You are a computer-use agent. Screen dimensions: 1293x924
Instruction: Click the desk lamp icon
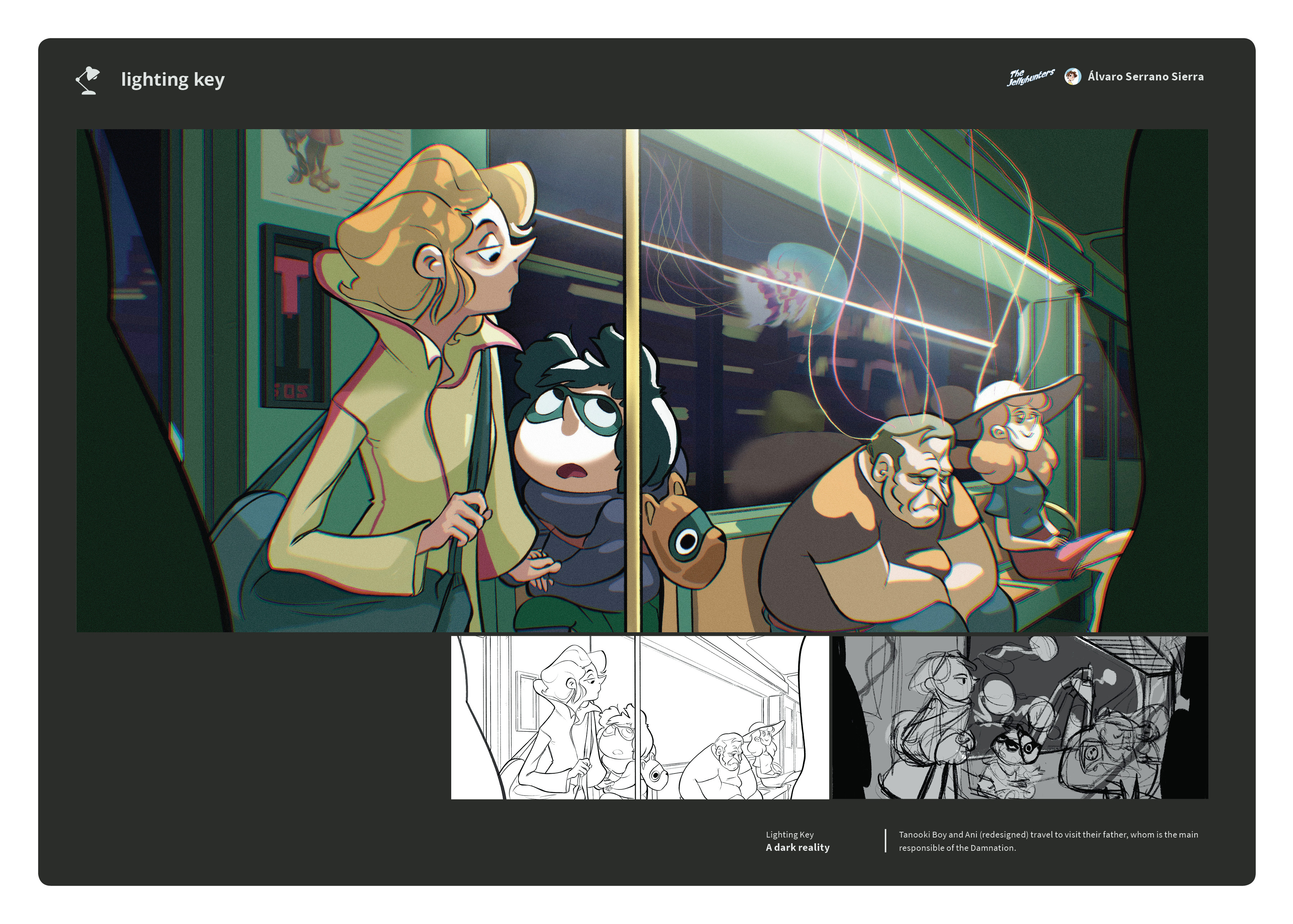88,80
